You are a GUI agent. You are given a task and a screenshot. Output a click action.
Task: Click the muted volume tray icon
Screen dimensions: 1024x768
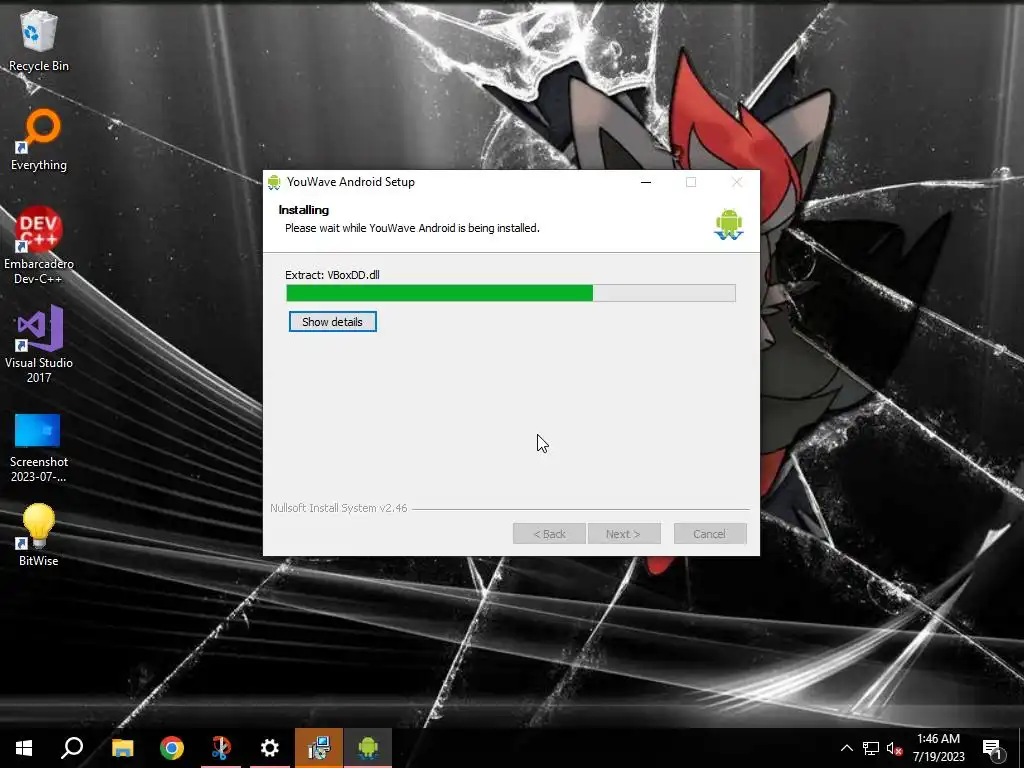tap(895, 748)
